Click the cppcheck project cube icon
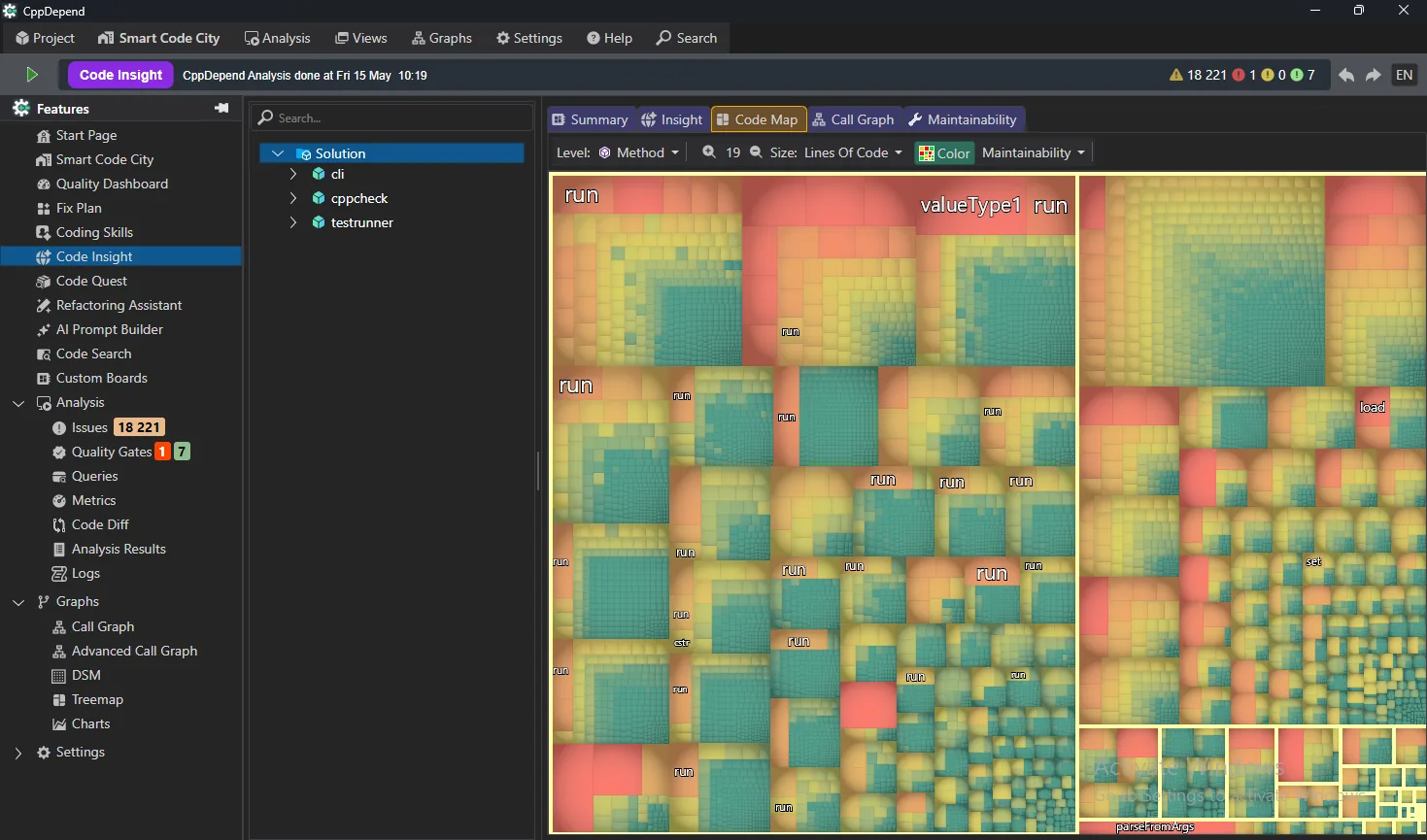This screenshot has height=840, width=1427. [319, 198]
